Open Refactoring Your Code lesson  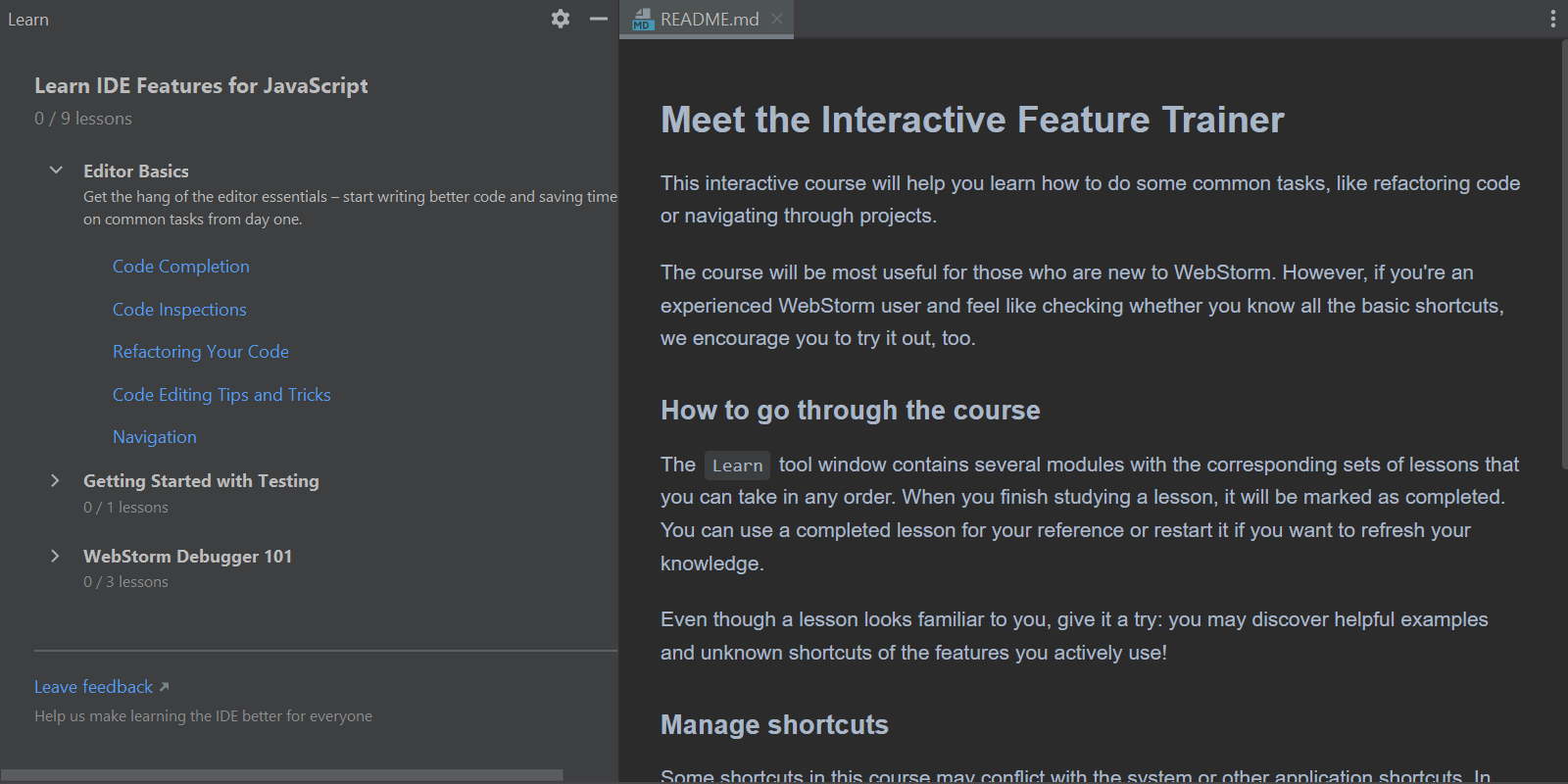tap(201, 352)
